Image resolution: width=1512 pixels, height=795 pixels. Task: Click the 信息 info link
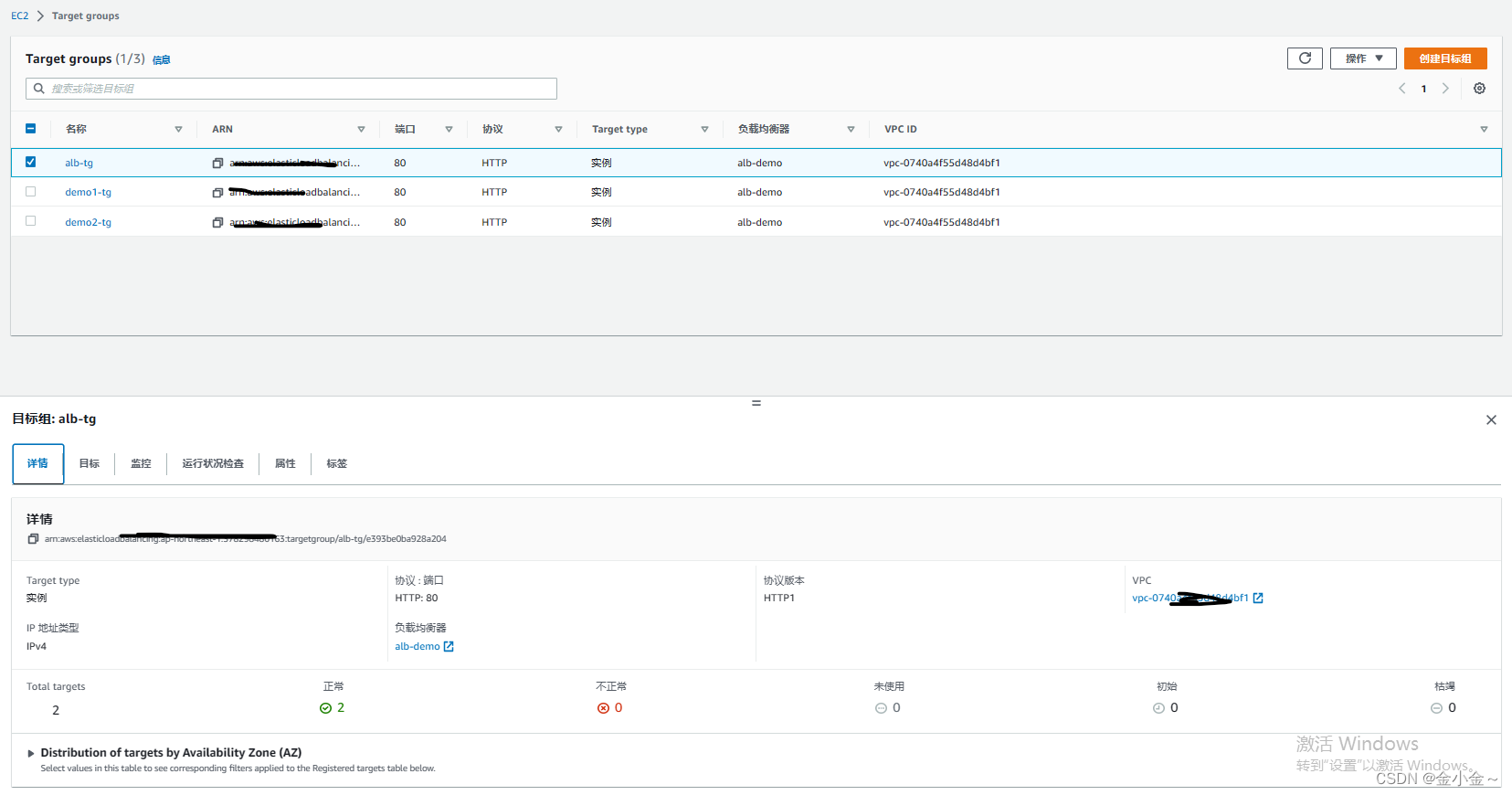coord(161,60)
